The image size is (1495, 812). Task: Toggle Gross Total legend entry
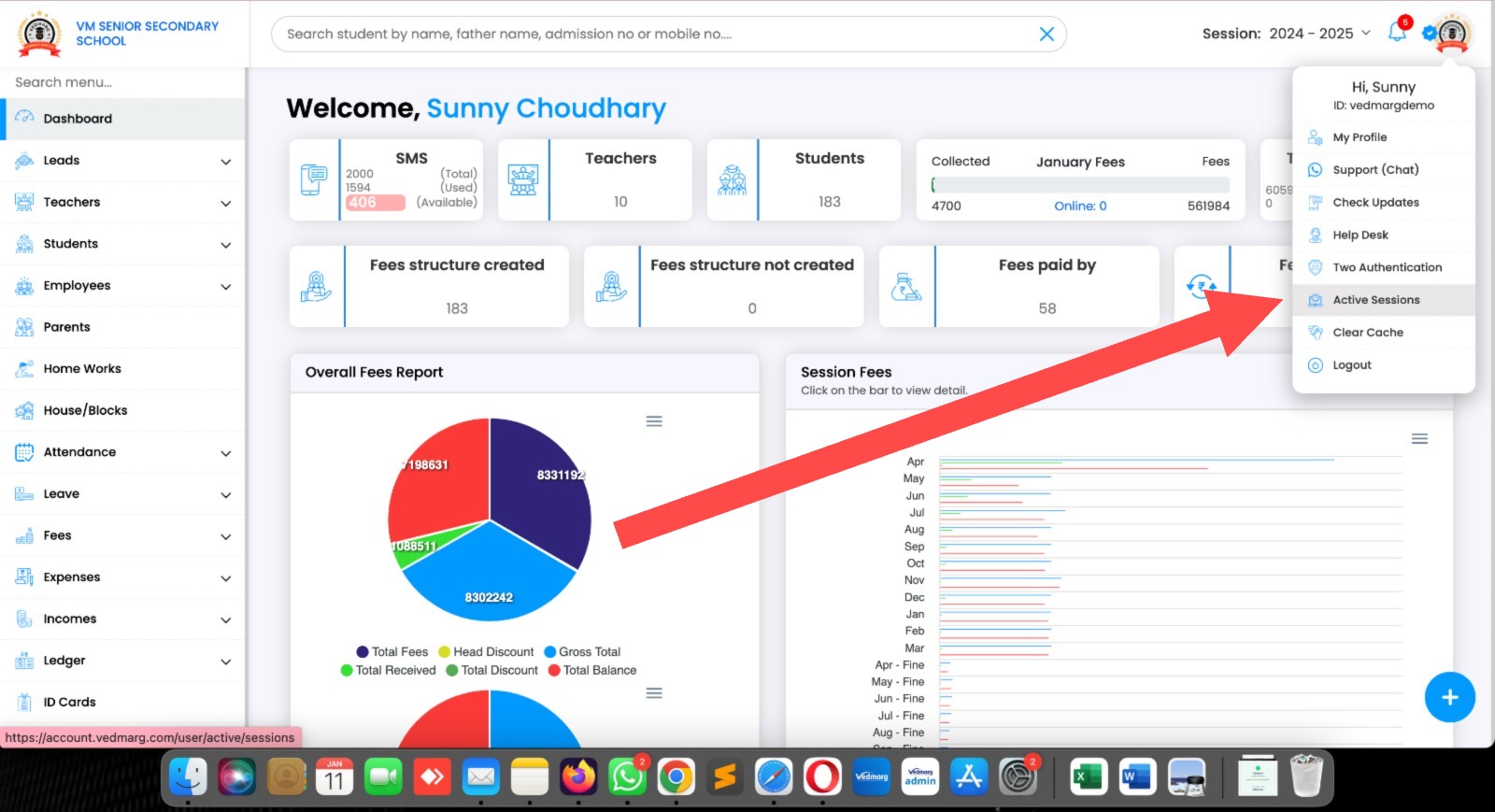[582, 652]
